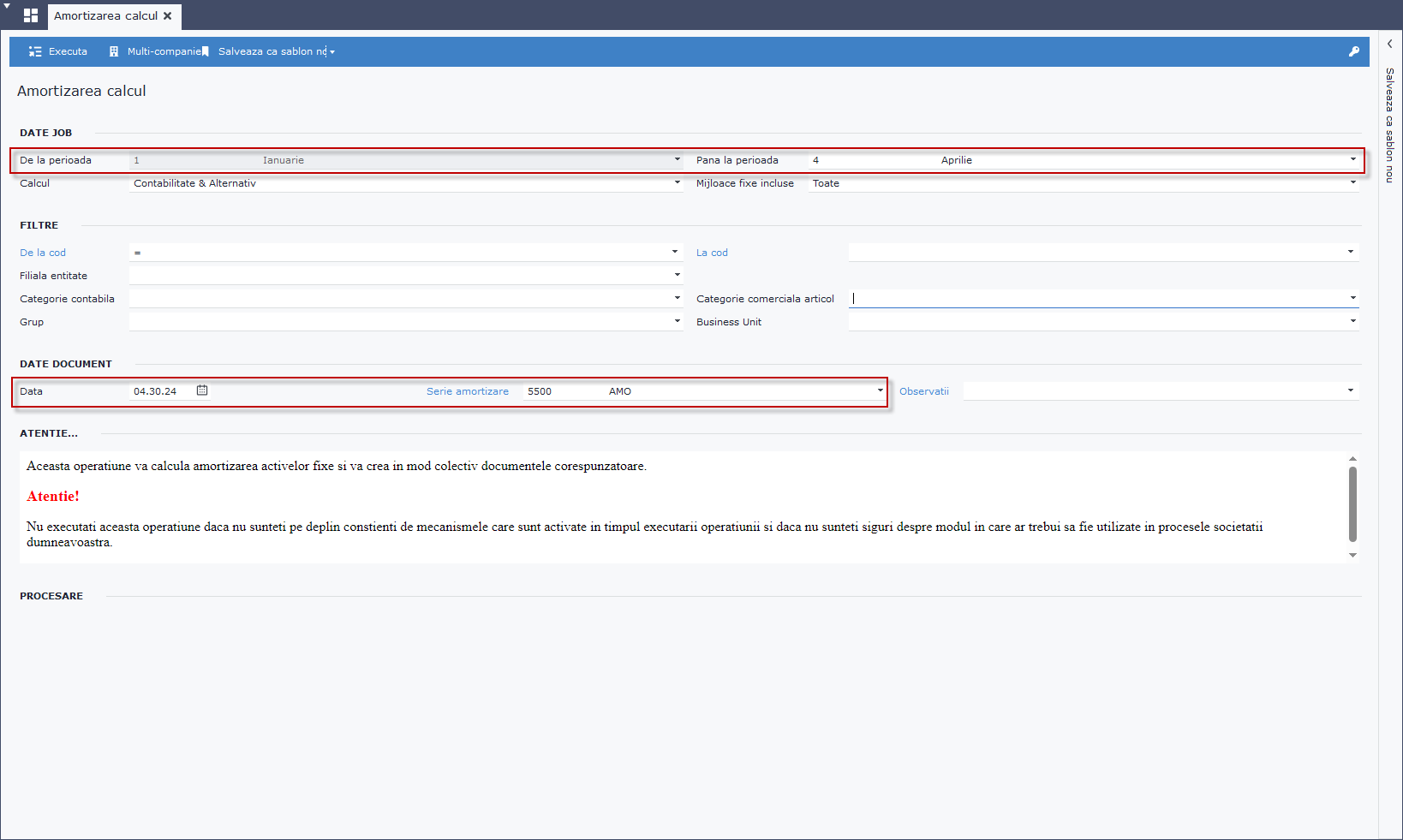Click the De la cod link
1403x840 pixels.
43,253
